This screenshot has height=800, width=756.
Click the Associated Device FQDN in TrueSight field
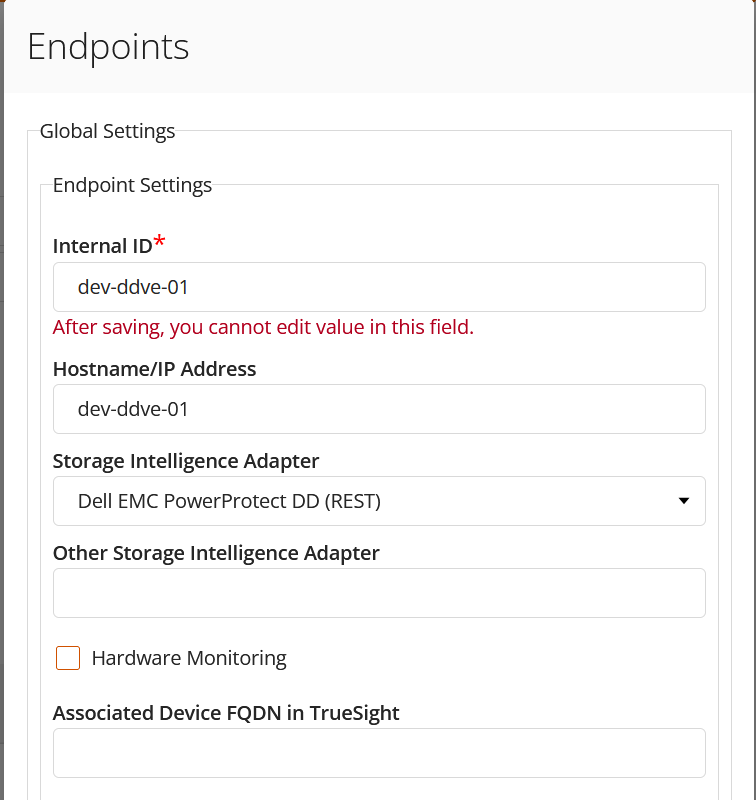pos(379,752)
